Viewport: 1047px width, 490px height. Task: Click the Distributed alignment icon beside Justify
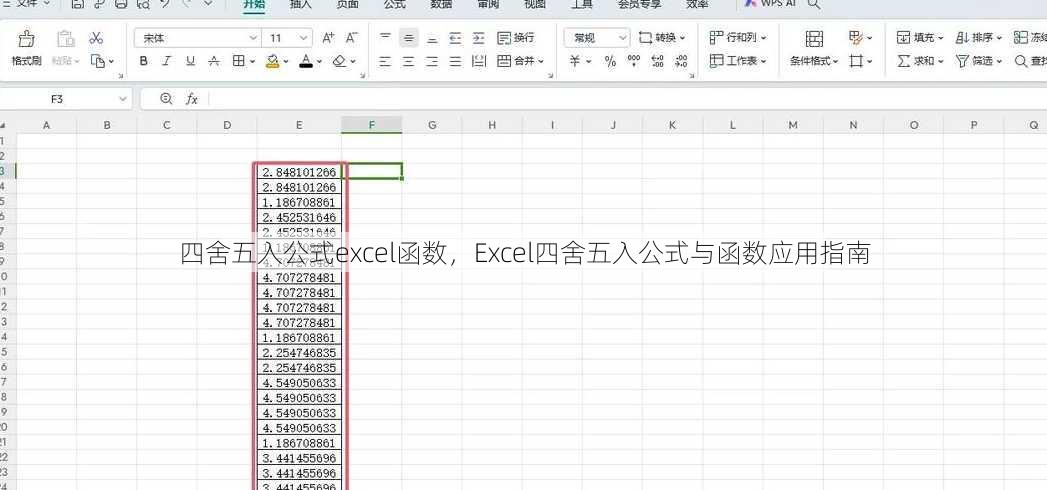[x=479, y=61]
